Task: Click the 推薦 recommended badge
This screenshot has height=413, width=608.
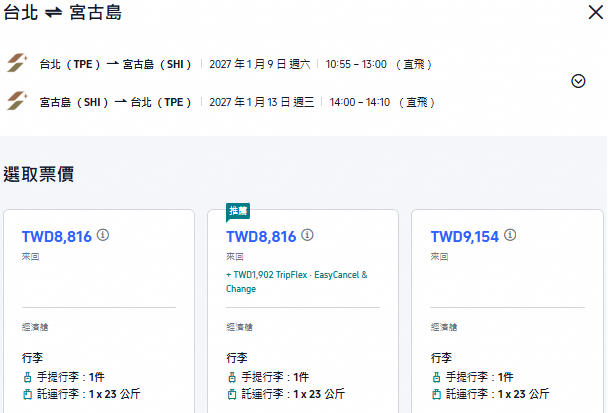Action: pyautogui.click(x=238, y=212)
